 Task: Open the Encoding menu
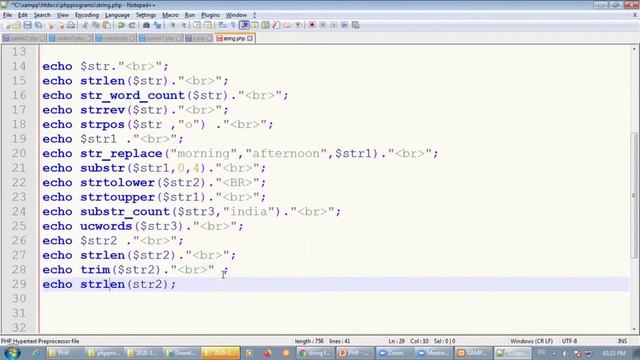coord(87,15)
